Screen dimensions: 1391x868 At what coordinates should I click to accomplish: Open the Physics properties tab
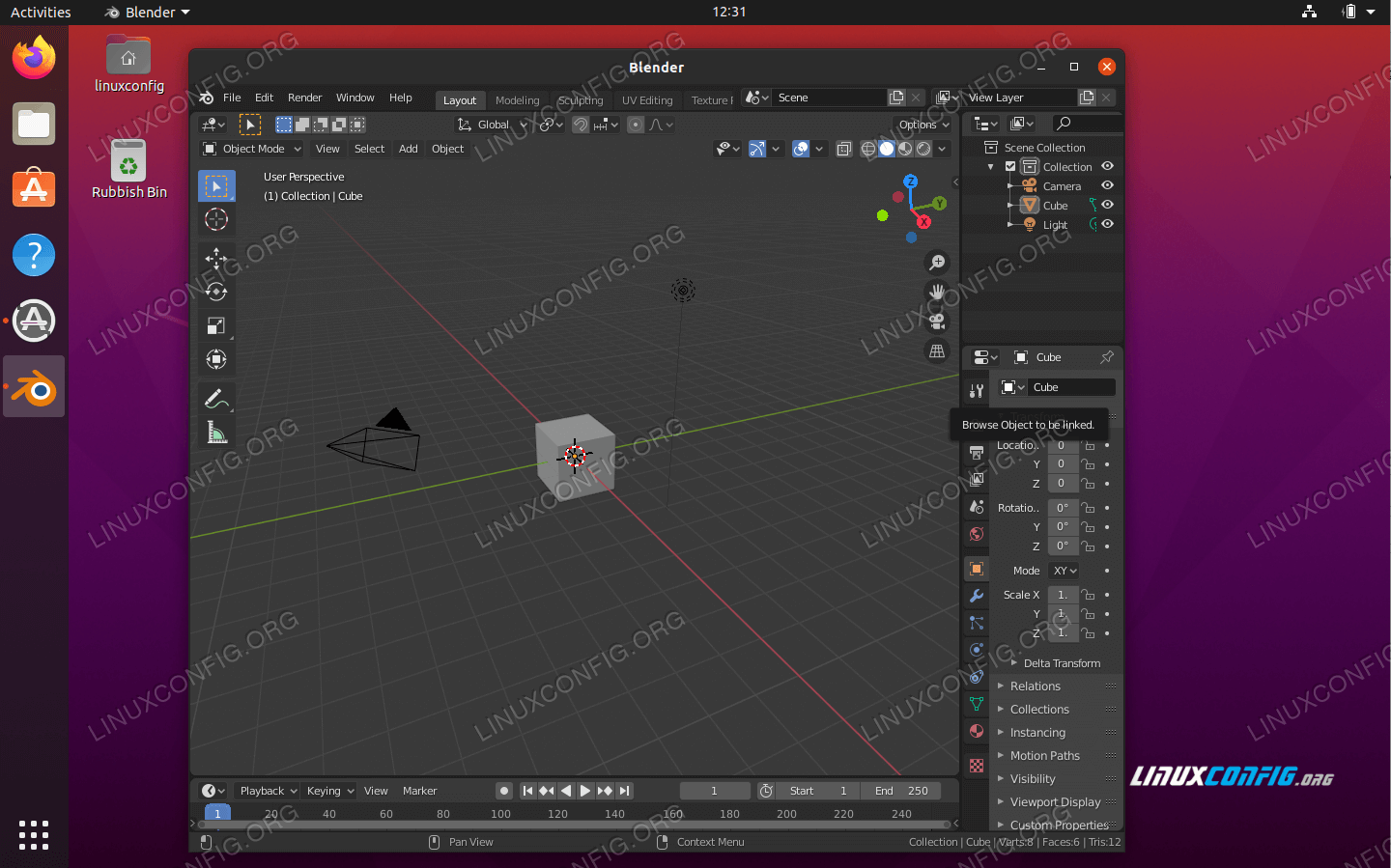point(977,650)
